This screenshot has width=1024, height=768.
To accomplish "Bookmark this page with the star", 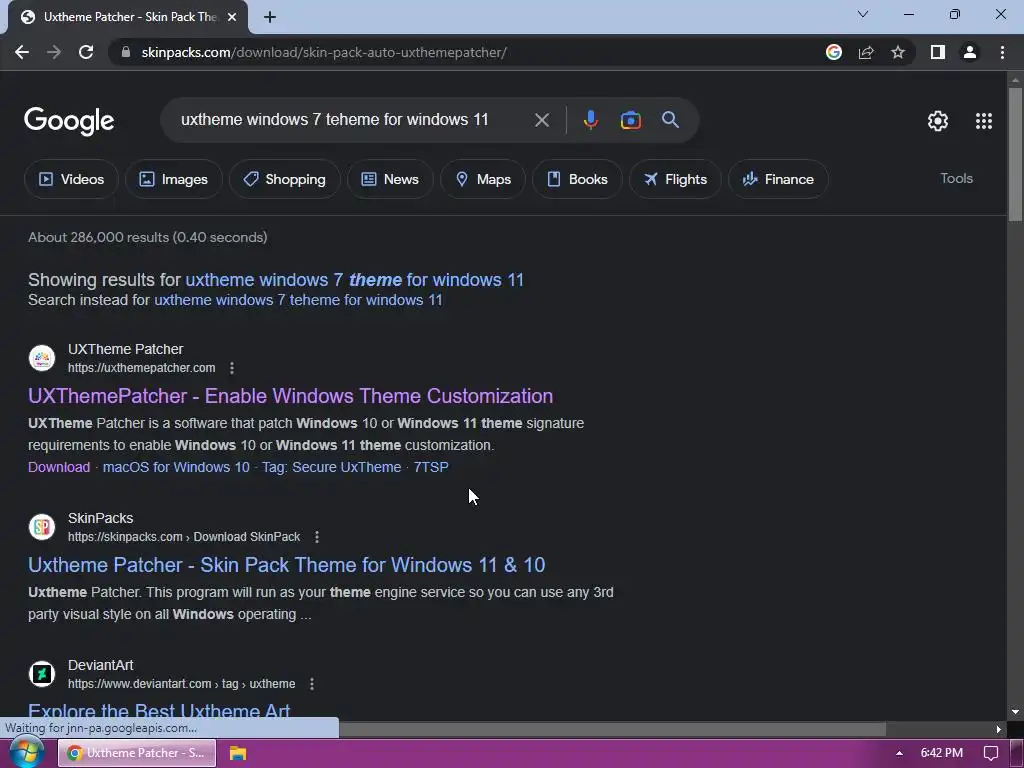I will 898,52.
